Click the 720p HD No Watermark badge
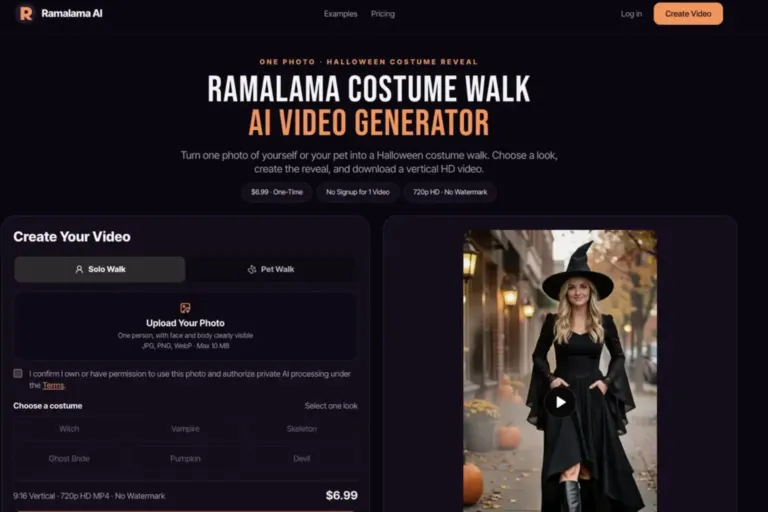This screenshot has width=768, height=512. 450,192
